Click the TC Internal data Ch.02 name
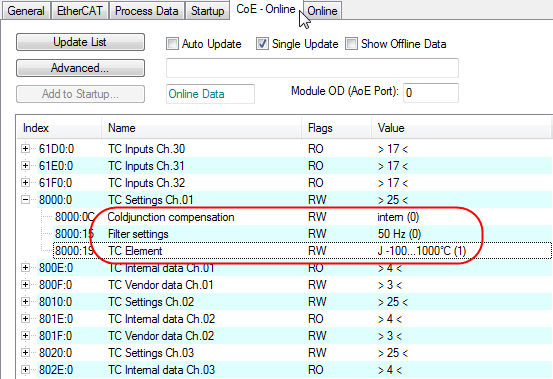Screen dimensions: 553x379 161,319
